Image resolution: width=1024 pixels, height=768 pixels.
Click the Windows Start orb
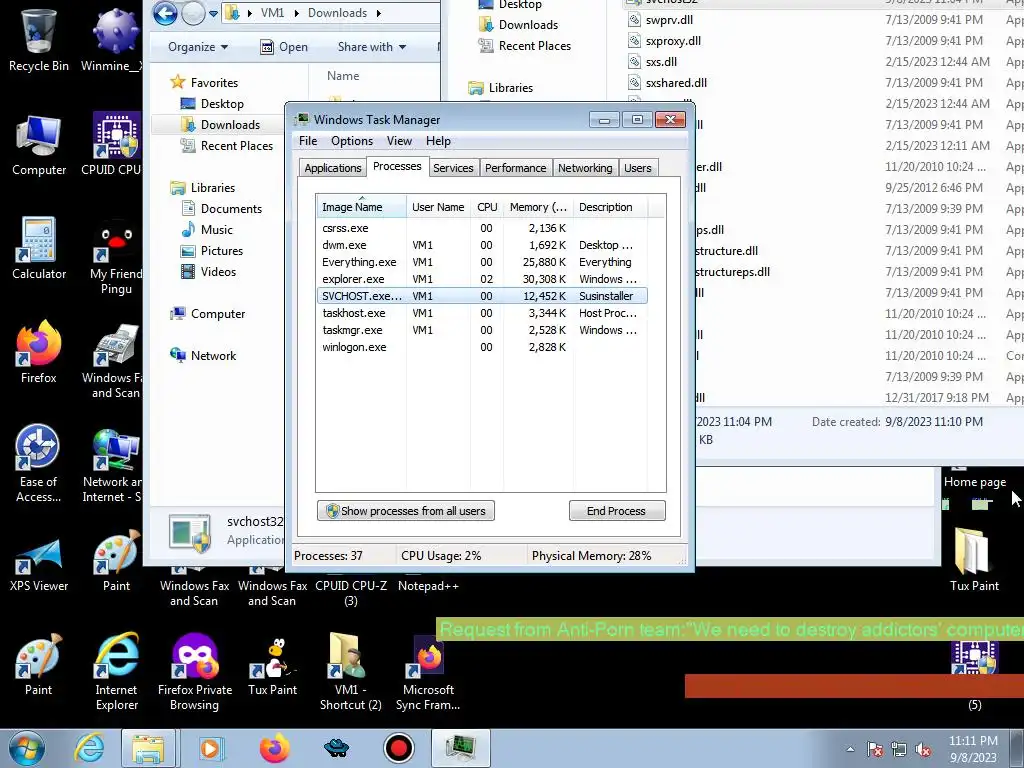tap(26, 748)
